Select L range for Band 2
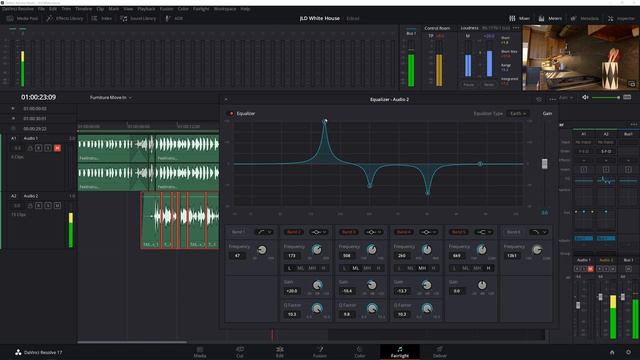This screenshot has width=640, height=360. pos(289,268)
